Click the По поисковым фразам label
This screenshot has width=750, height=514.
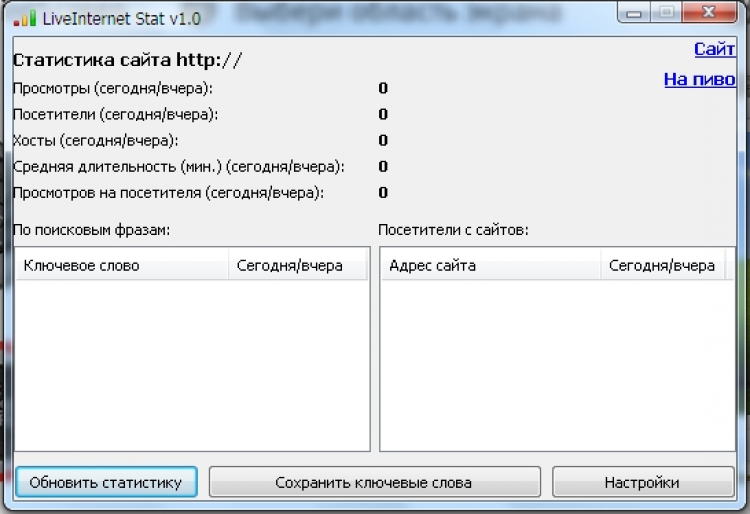click(x=91, y=230)
